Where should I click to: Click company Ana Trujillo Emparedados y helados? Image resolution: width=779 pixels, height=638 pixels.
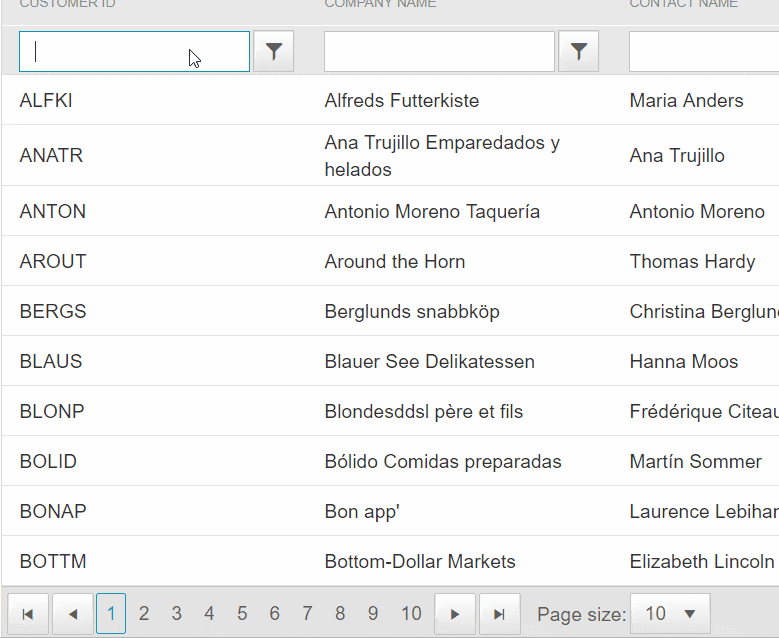point(442,156)
